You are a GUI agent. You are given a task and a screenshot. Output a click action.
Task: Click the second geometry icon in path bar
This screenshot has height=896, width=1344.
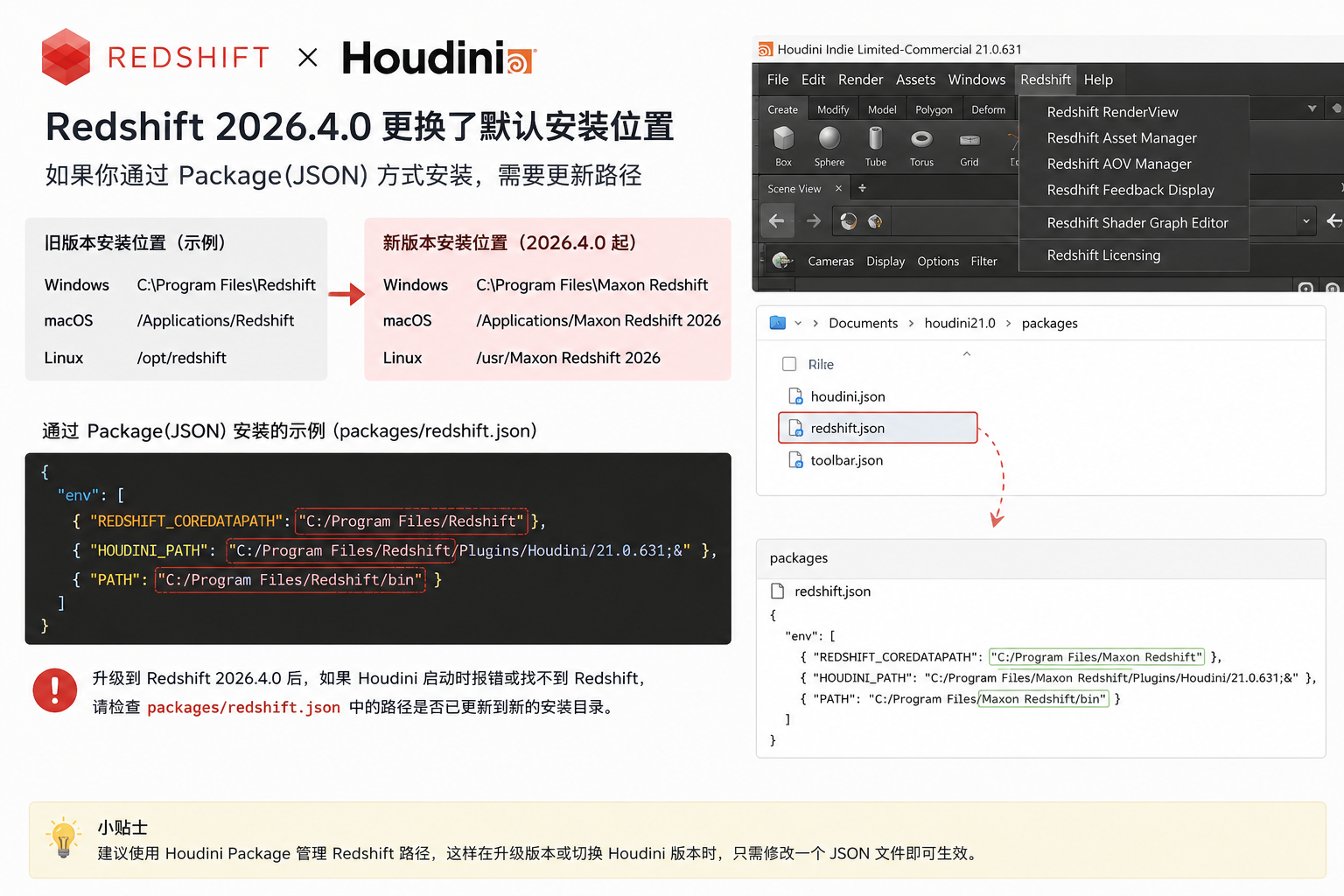tap(875, 221)
